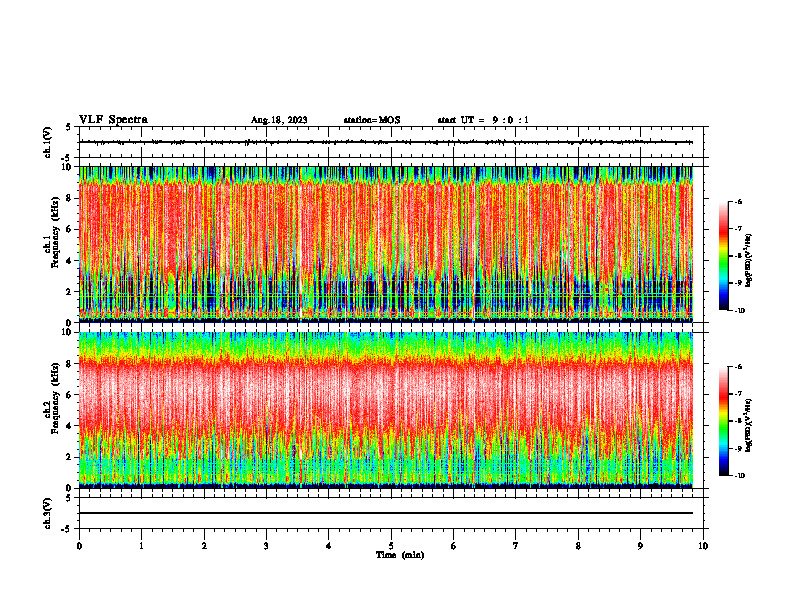Click the "-5" tick on ch.3(V) axis
Viewport: 792px width, 612px height.
point(67,529)
